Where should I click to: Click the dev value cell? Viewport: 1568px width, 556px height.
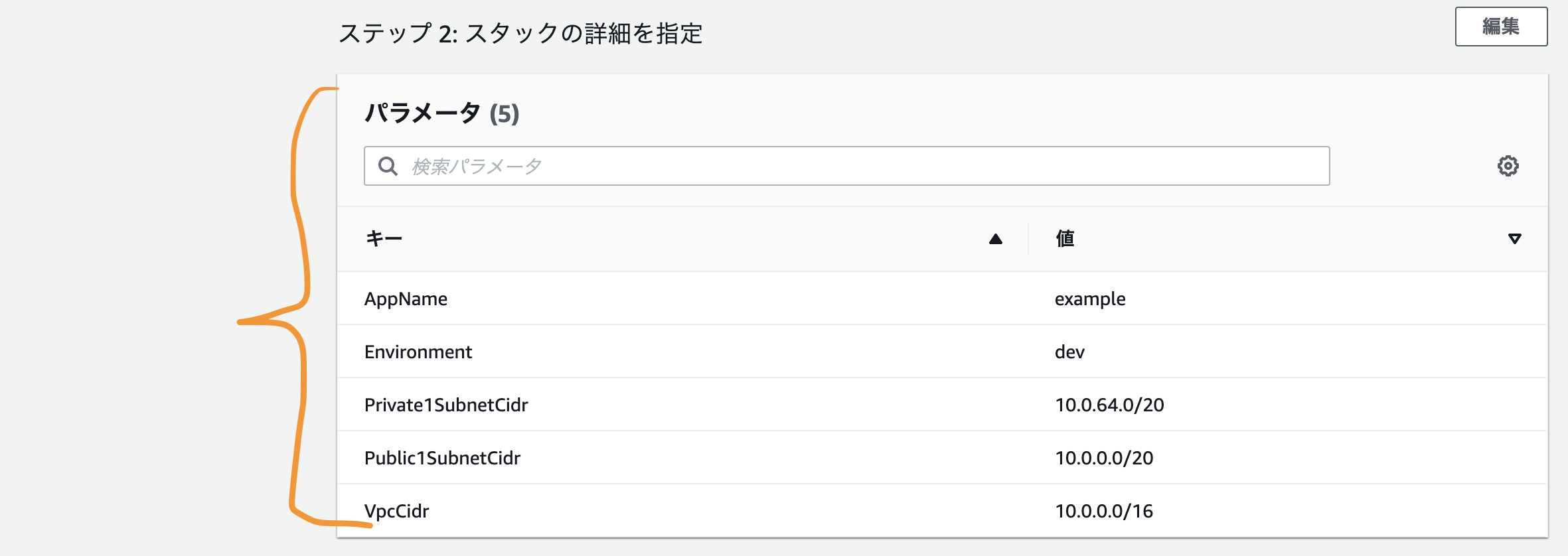(x=1069, y=352)
